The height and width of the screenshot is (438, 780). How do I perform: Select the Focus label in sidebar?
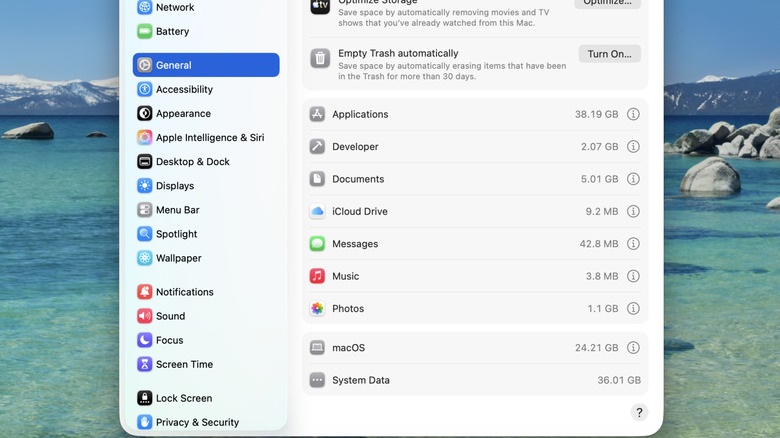pos(170,340)
